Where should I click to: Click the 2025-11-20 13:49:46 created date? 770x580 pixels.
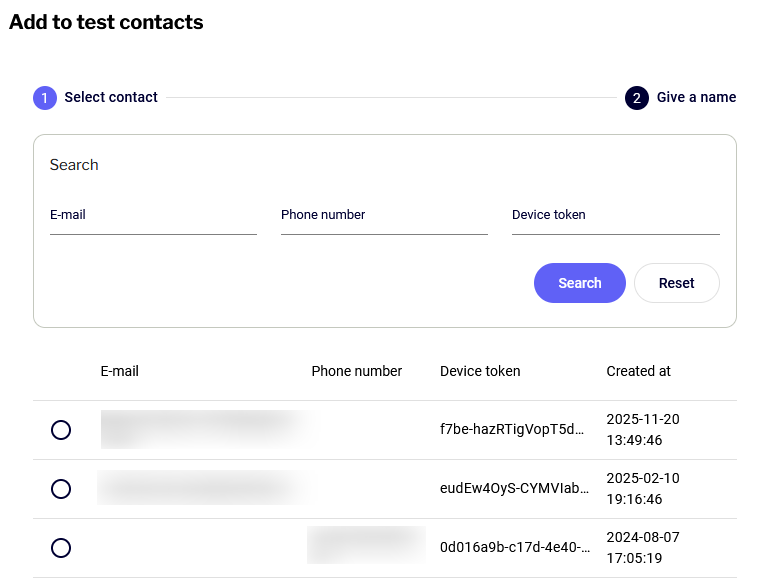coord(642,430)
